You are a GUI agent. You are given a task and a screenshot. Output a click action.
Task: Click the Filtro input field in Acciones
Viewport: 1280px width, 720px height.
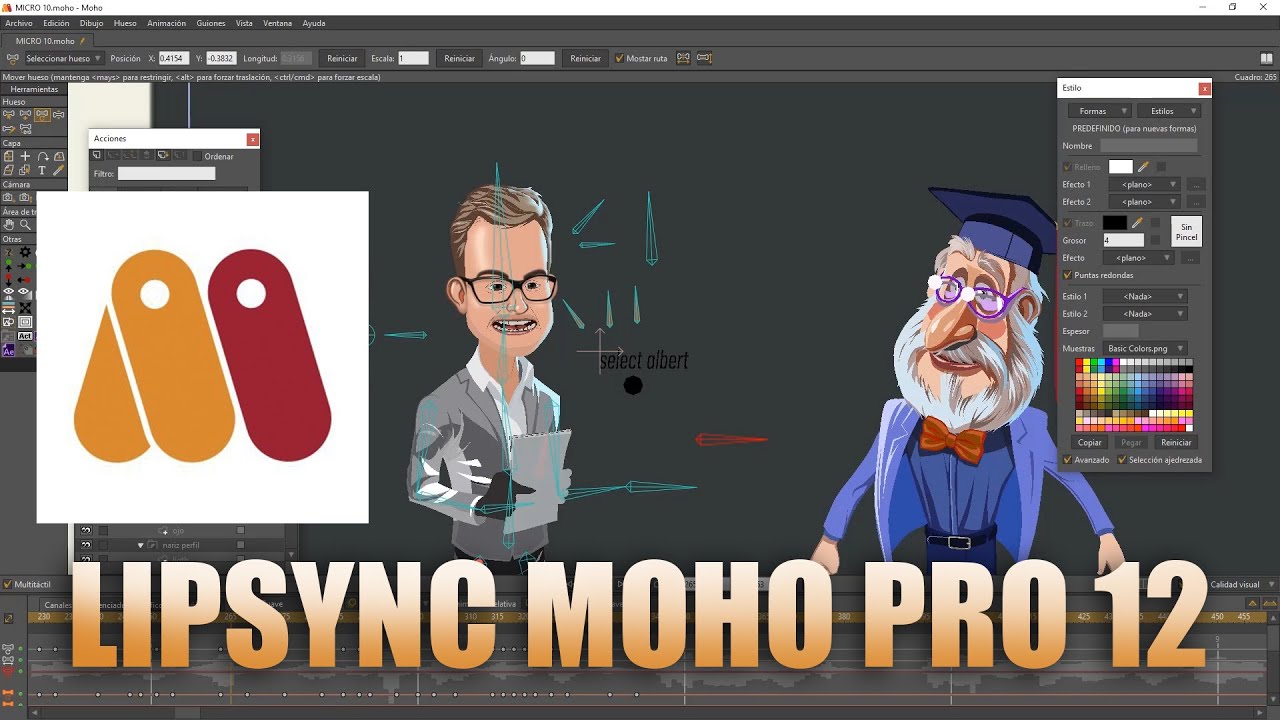pos(166,174)
